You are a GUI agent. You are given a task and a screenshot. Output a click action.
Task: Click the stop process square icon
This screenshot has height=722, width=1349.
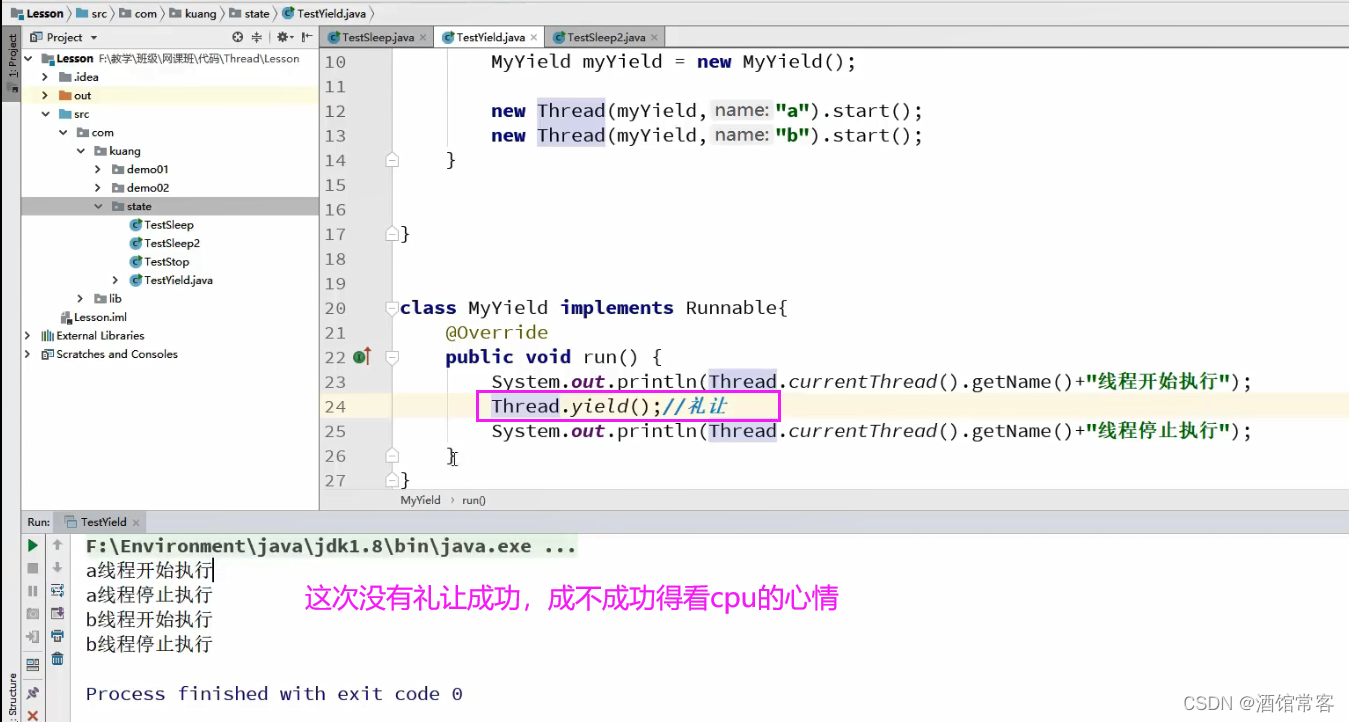point(33,568)
